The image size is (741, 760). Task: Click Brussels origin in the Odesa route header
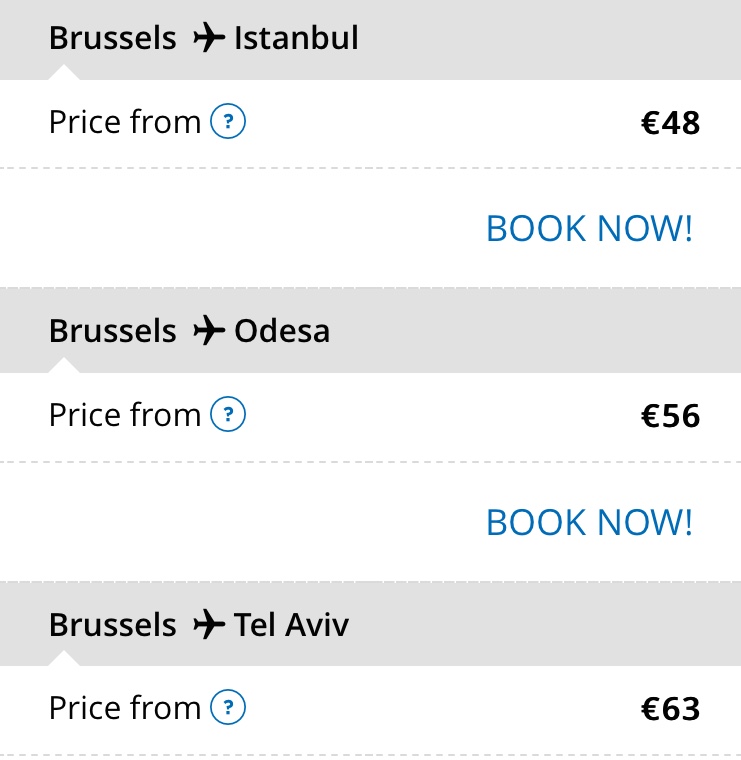(x=112, y=331)
